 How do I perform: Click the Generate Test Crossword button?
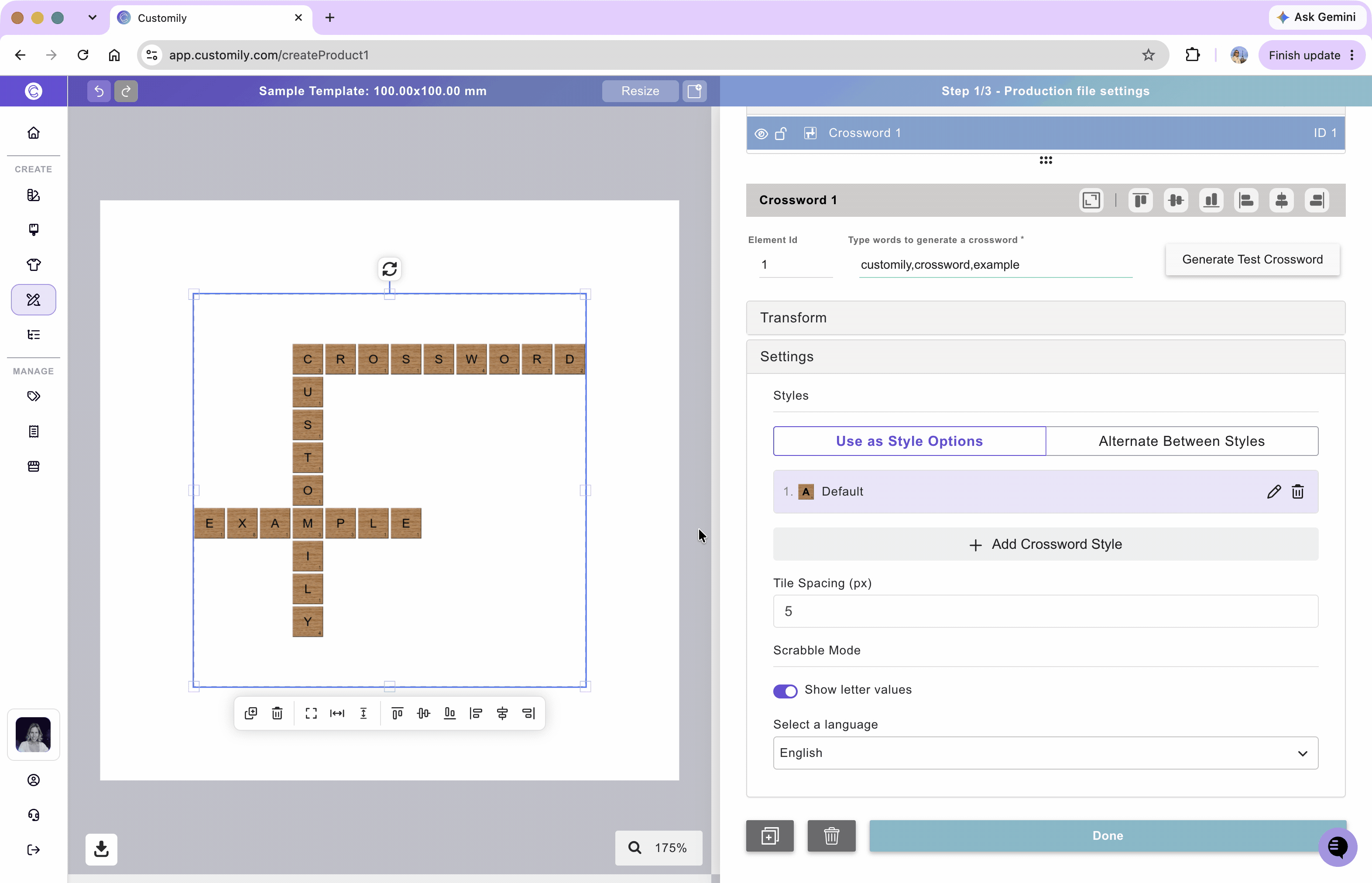[1252, 260]
